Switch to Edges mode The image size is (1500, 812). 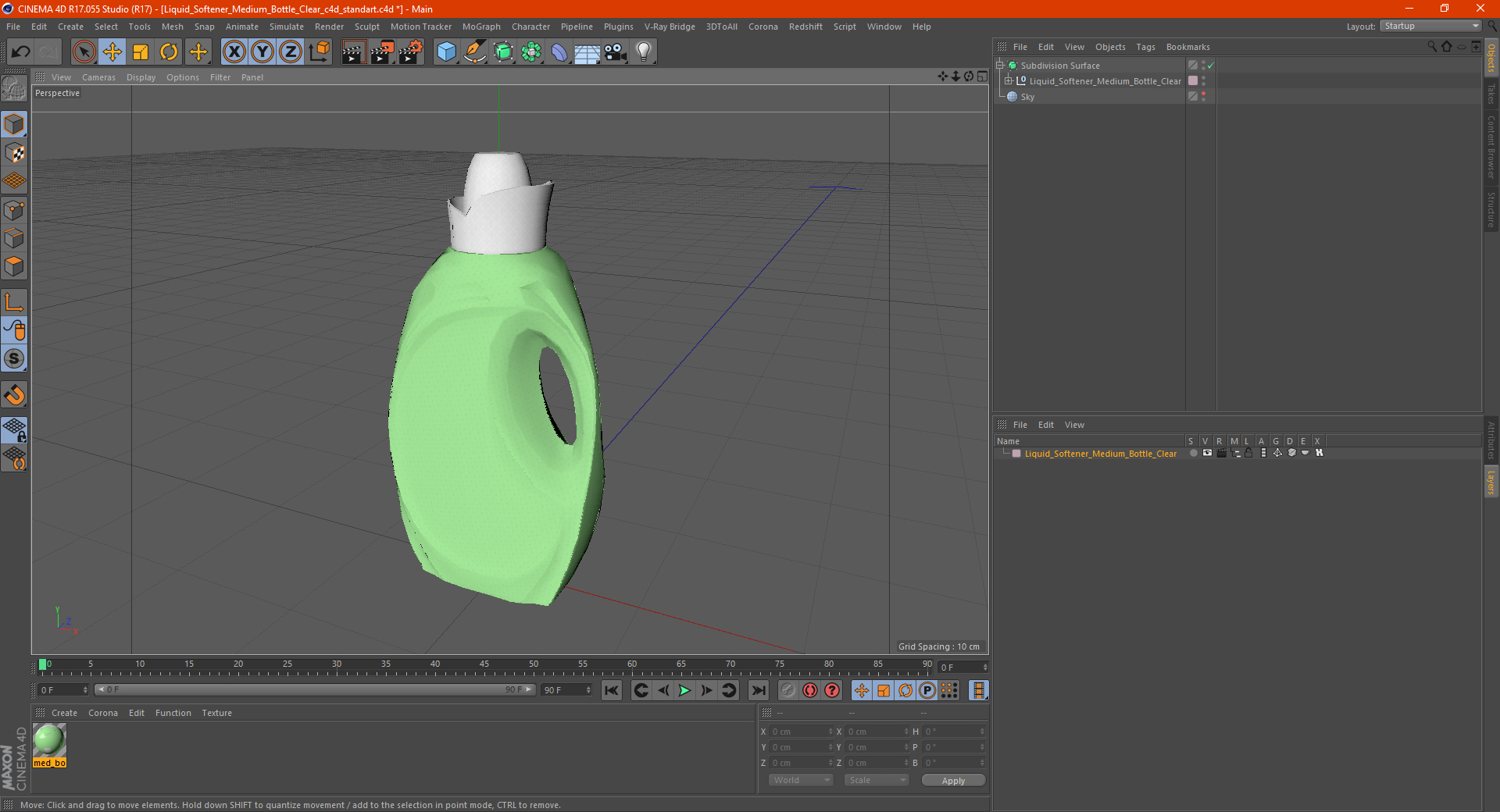point(14,238)
